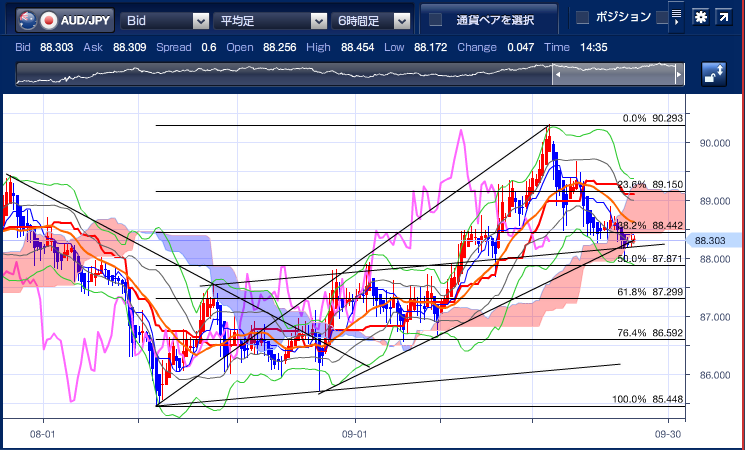Click the Spread value 0.6
The width and height of the screenshot is (752, 460).
pyautogui.click(x=209, y=47)
